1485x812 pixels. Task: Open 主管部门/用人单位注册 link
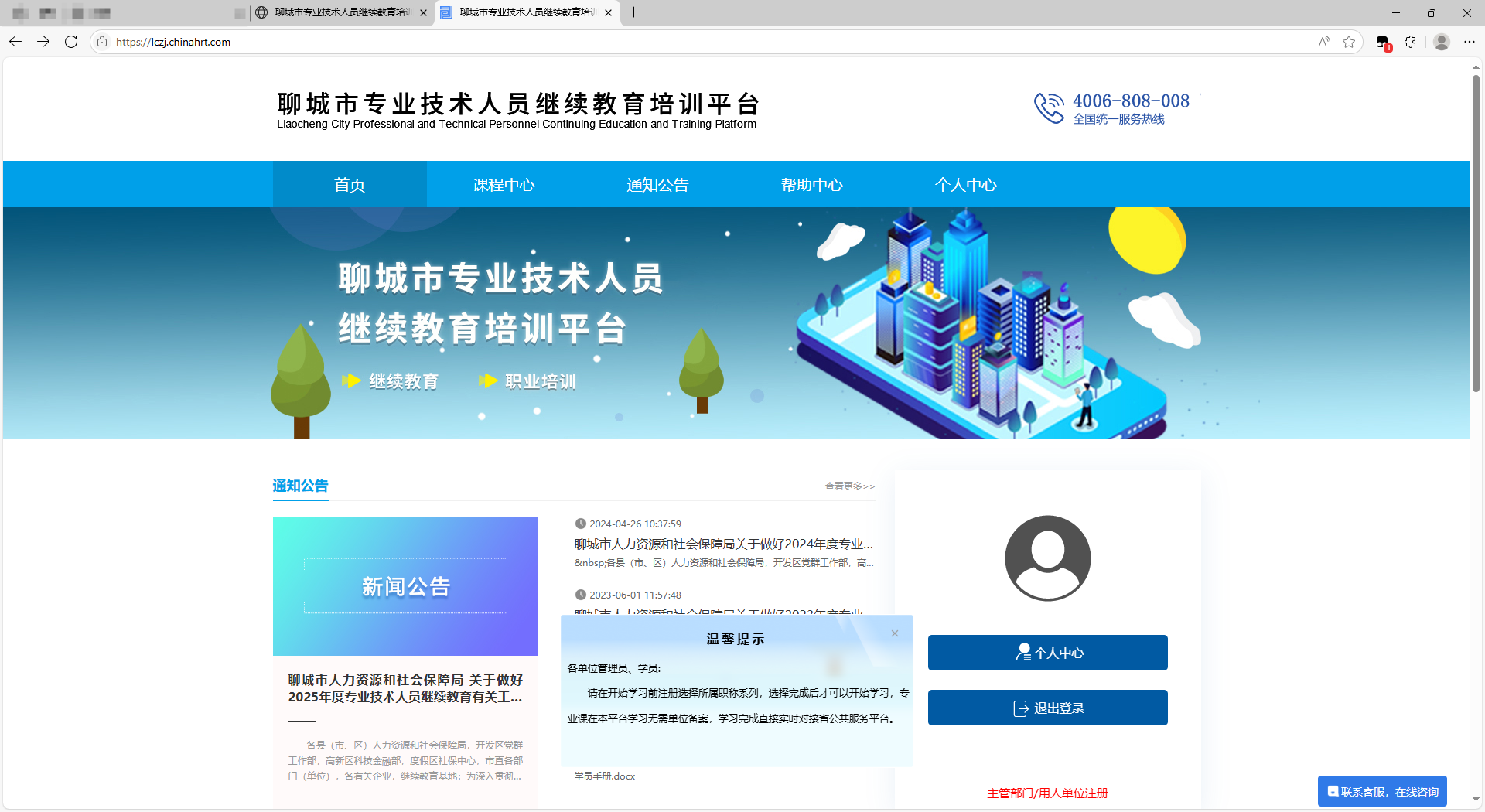tap(1047, 793)
